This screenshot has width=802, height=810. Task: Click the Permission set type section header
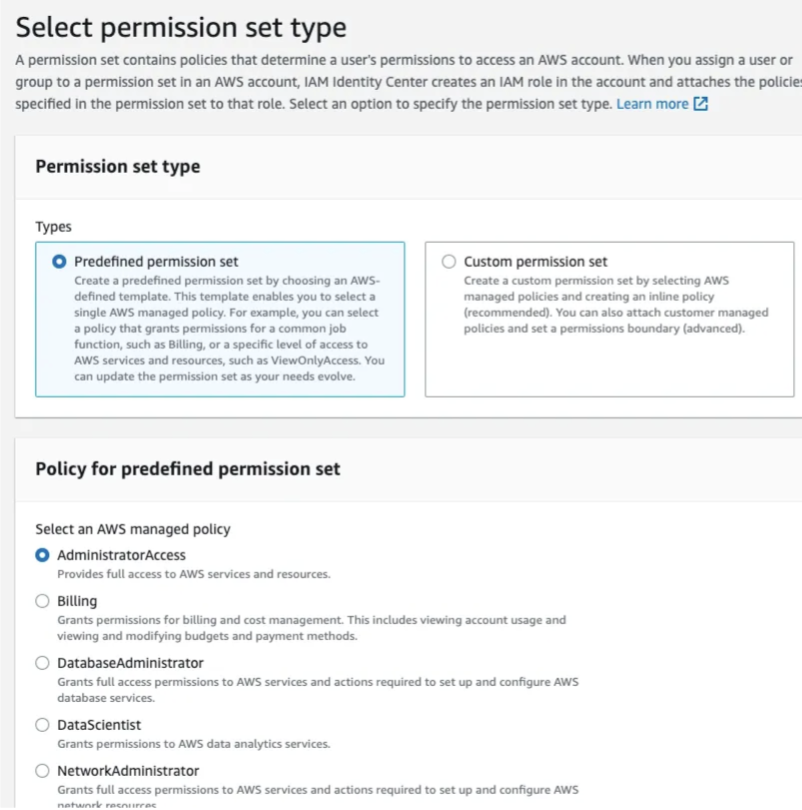[x=118, y=167]
